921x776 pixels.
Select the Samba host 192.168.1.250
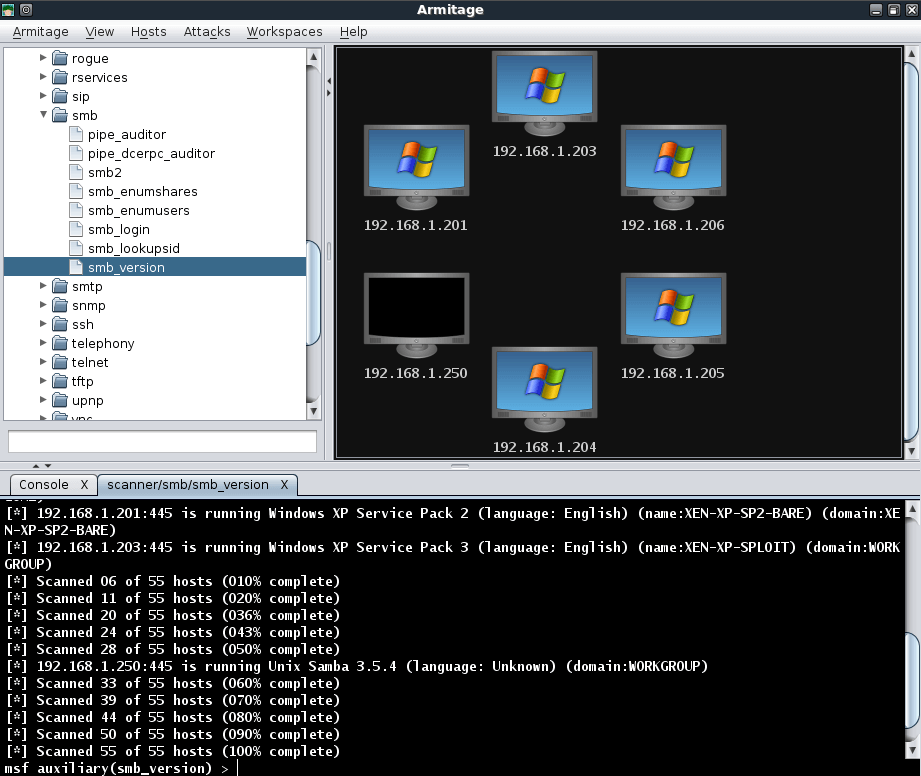[416, 312]
